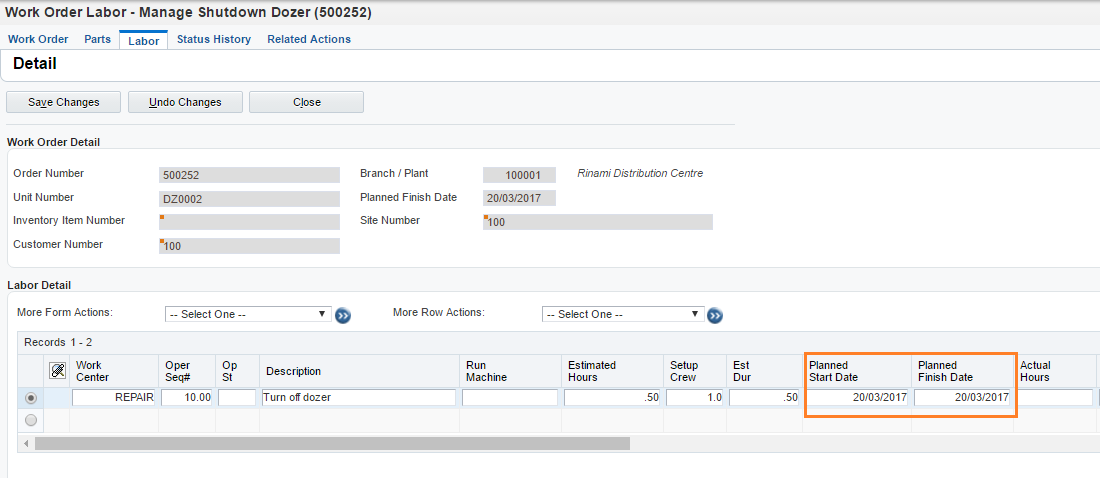Image resolution: width=1100 pixels, height=478 pixels.
Task: Select the first labor row radio button
Action: point(31,398)
